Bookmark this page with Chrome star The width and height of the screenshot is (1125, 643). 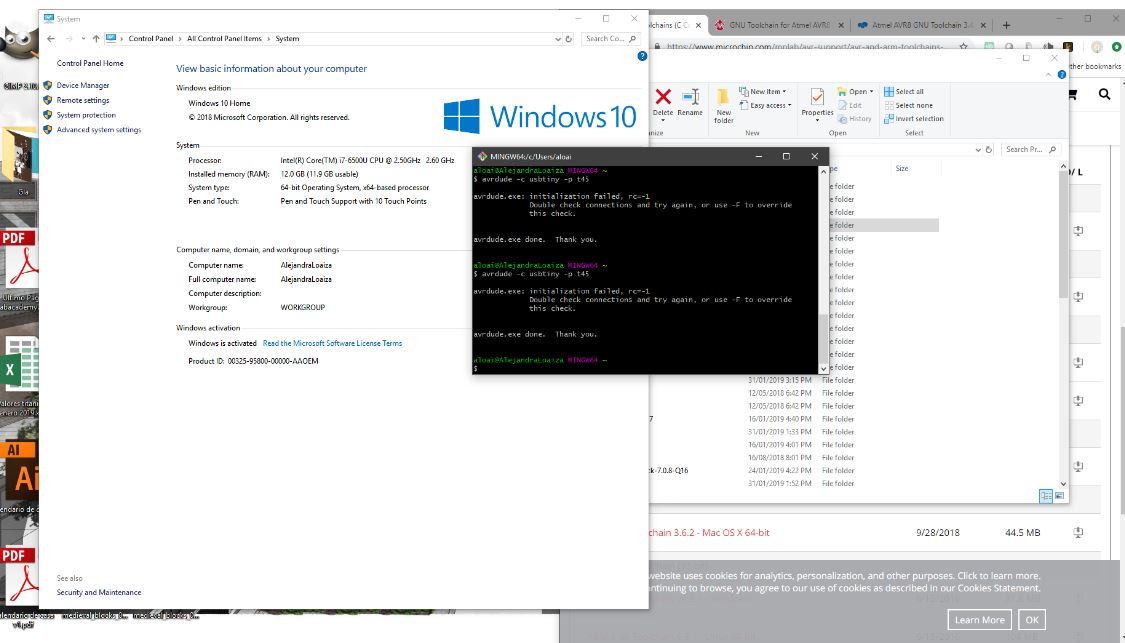(x=964, y=47)
